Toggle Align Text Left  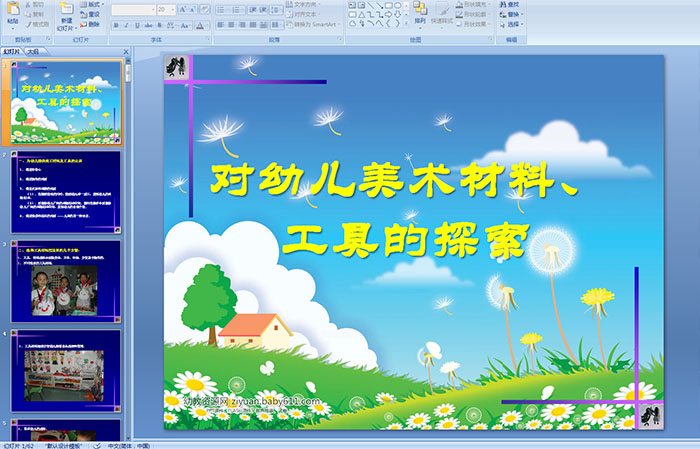coord(220,25)
